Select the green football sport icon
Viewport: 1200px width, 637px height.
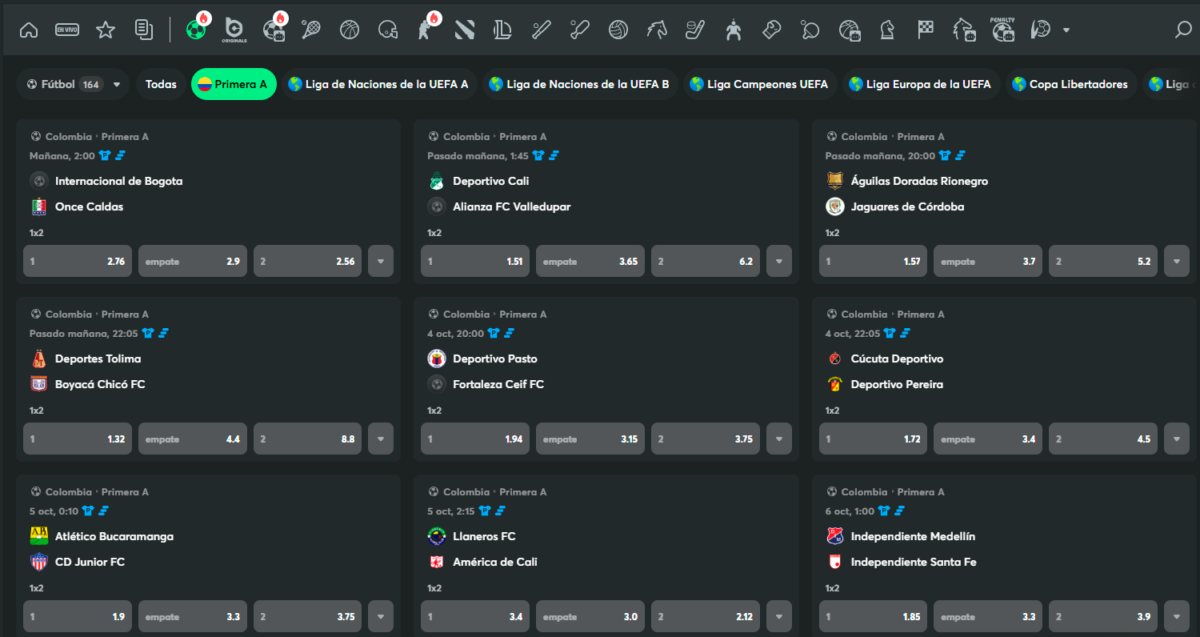[x=196, y=30]
